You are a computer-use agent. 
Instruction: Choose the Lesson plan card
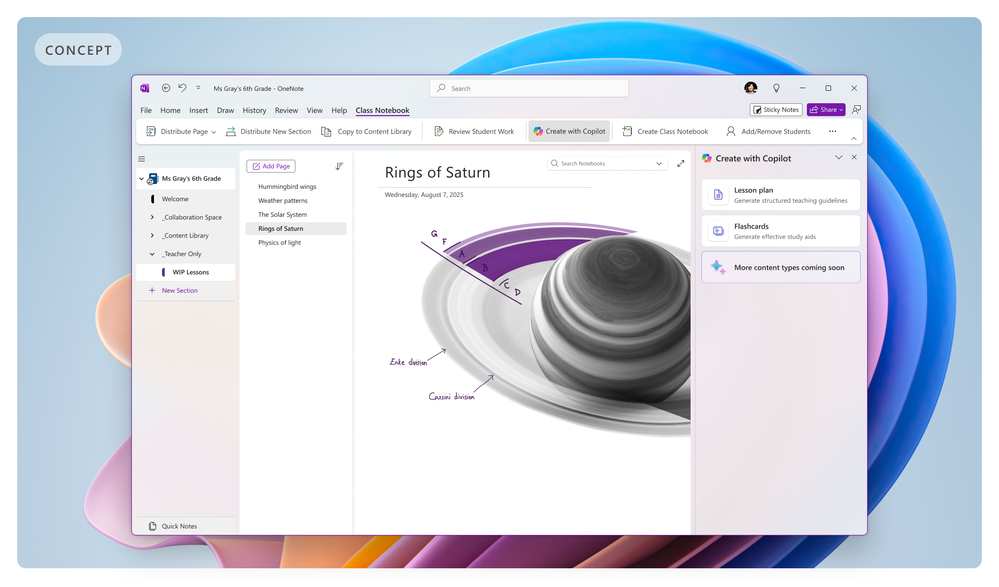(x=780, y=195)
